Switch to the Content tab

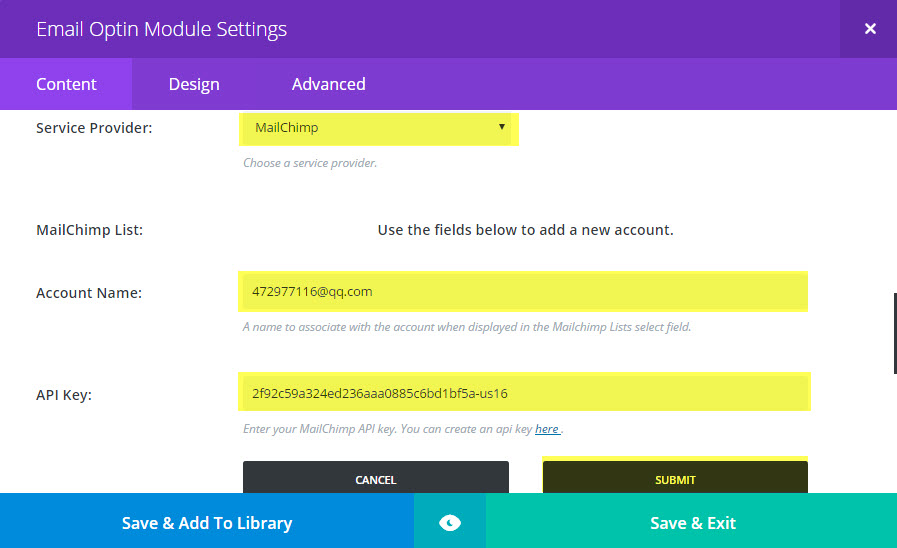coord(66,84)
